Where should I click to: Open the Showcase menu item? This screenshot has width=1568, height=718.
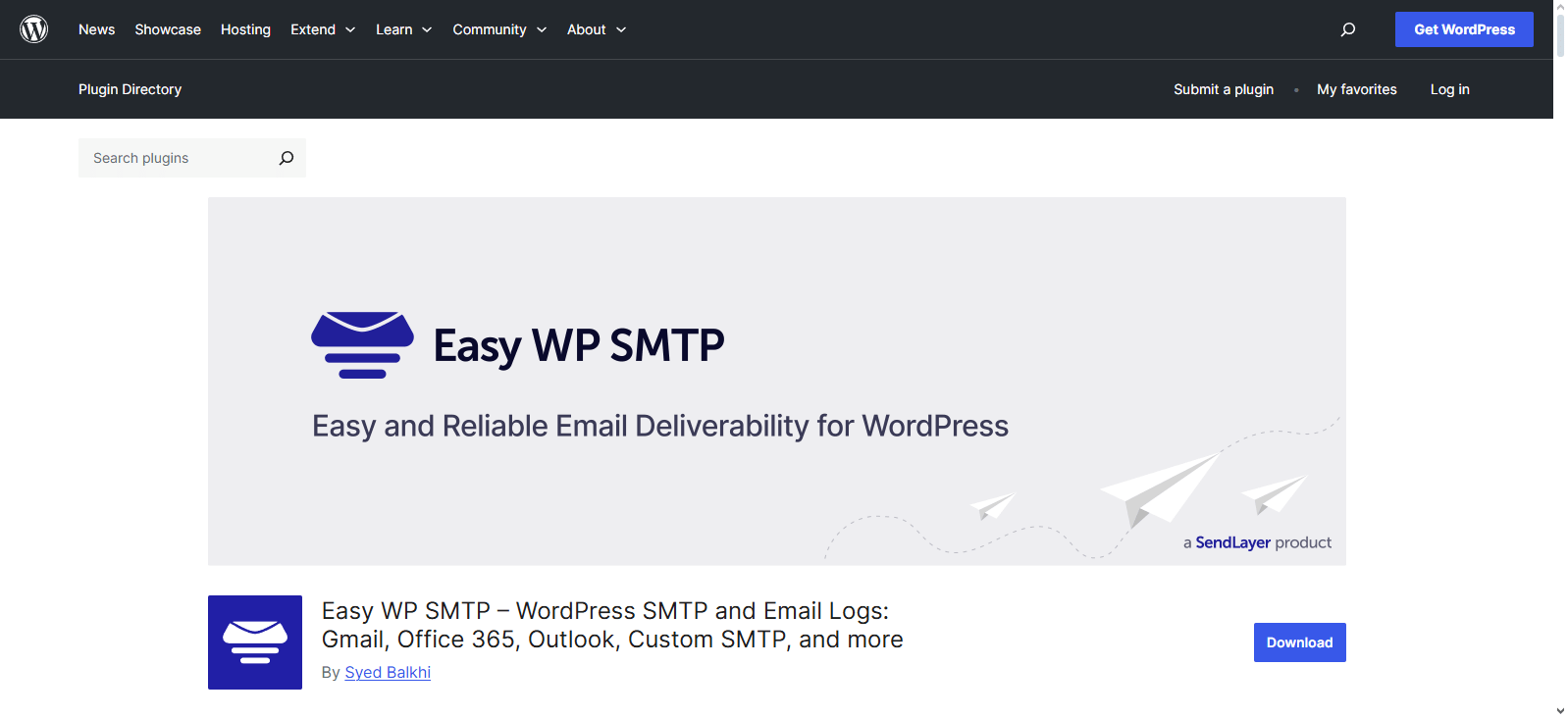[168, 29]
